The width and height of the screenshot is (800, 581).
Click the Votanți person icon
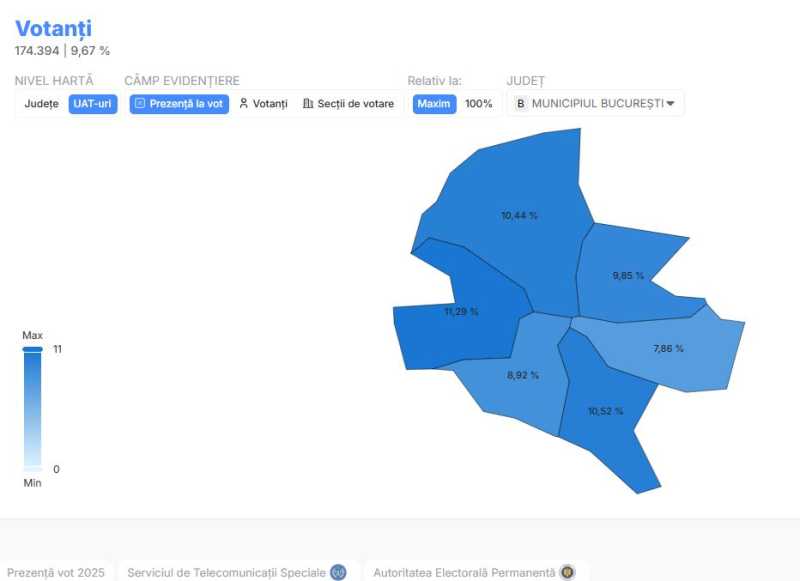pos(243,104)
